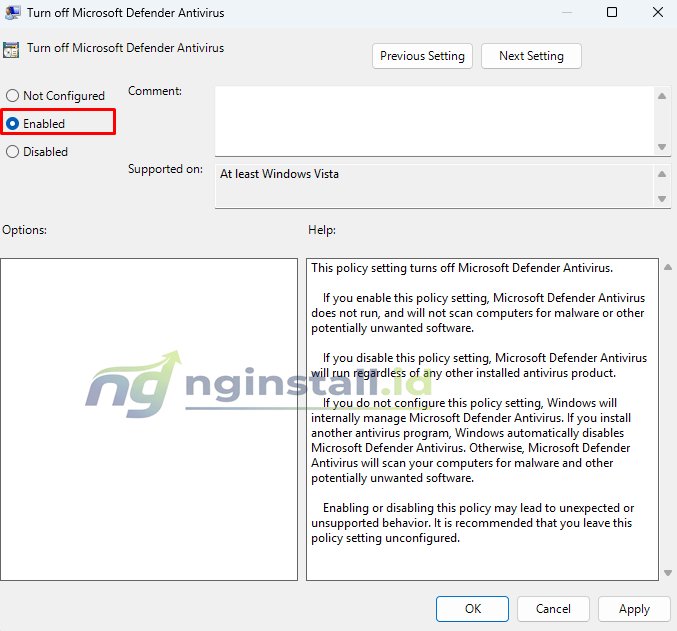Confirm with the OK button
677x631 pixels.
click(x=472, y=609)
